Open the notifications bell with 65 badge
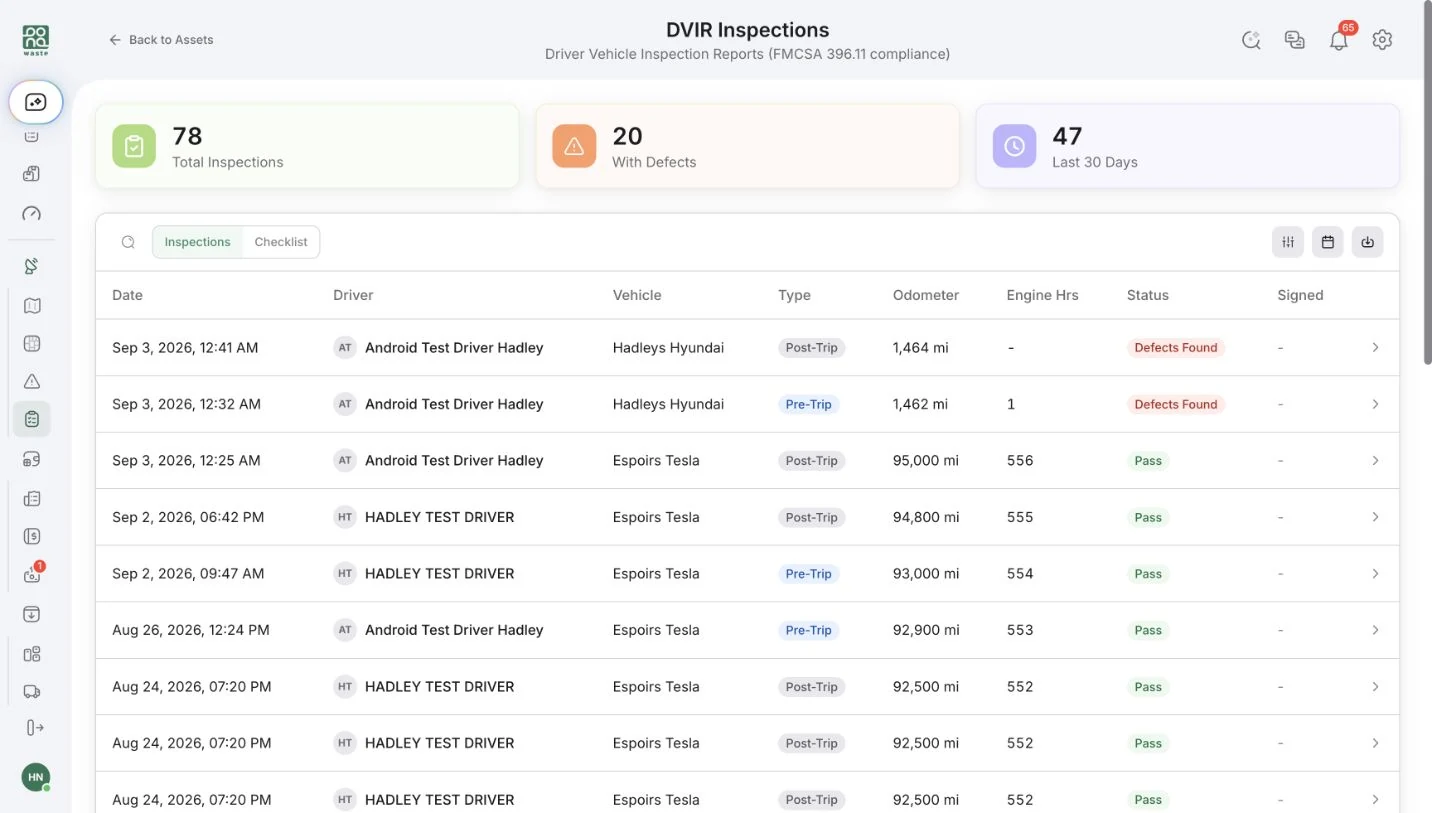 click(1339, 39)
